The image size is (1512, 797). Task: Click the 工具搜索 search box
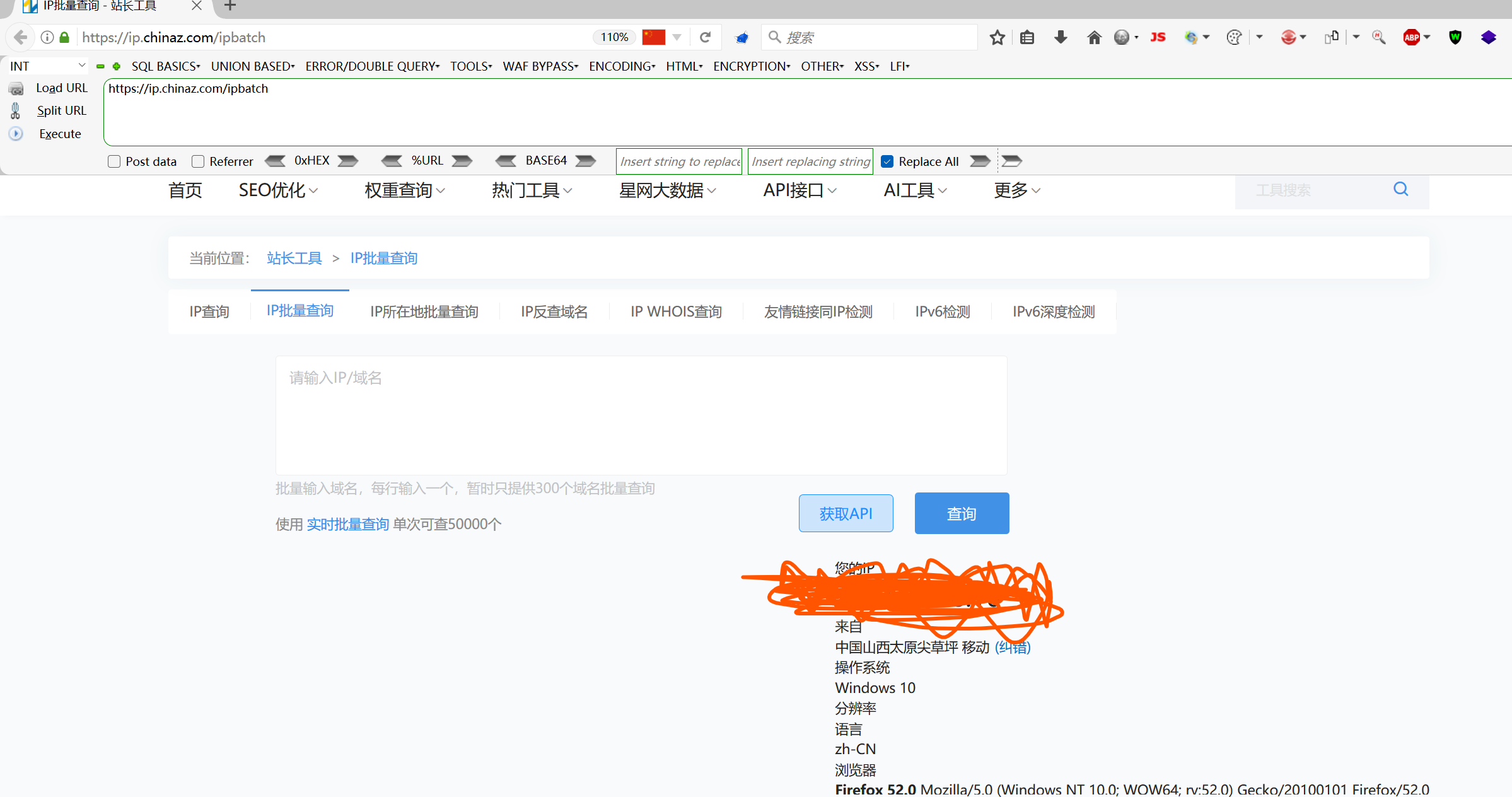pos(1315,190)
